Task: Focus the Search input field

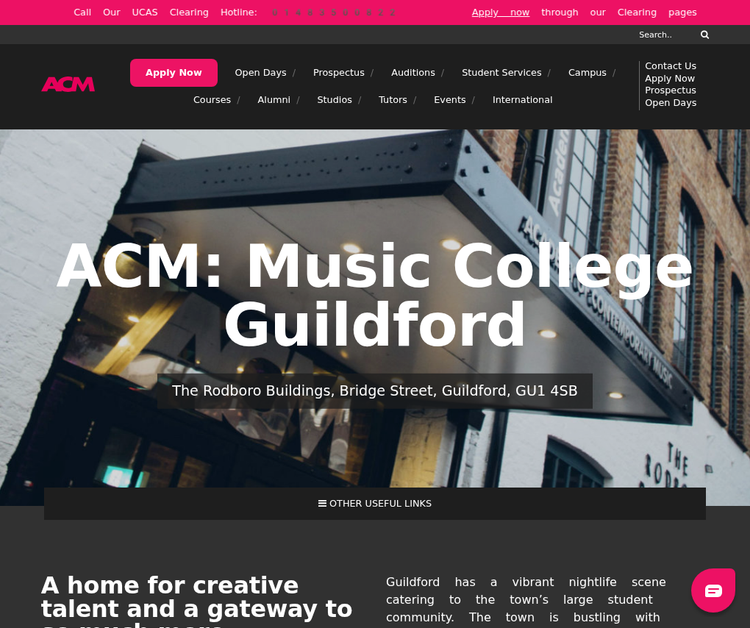Action: pos(665,35)
